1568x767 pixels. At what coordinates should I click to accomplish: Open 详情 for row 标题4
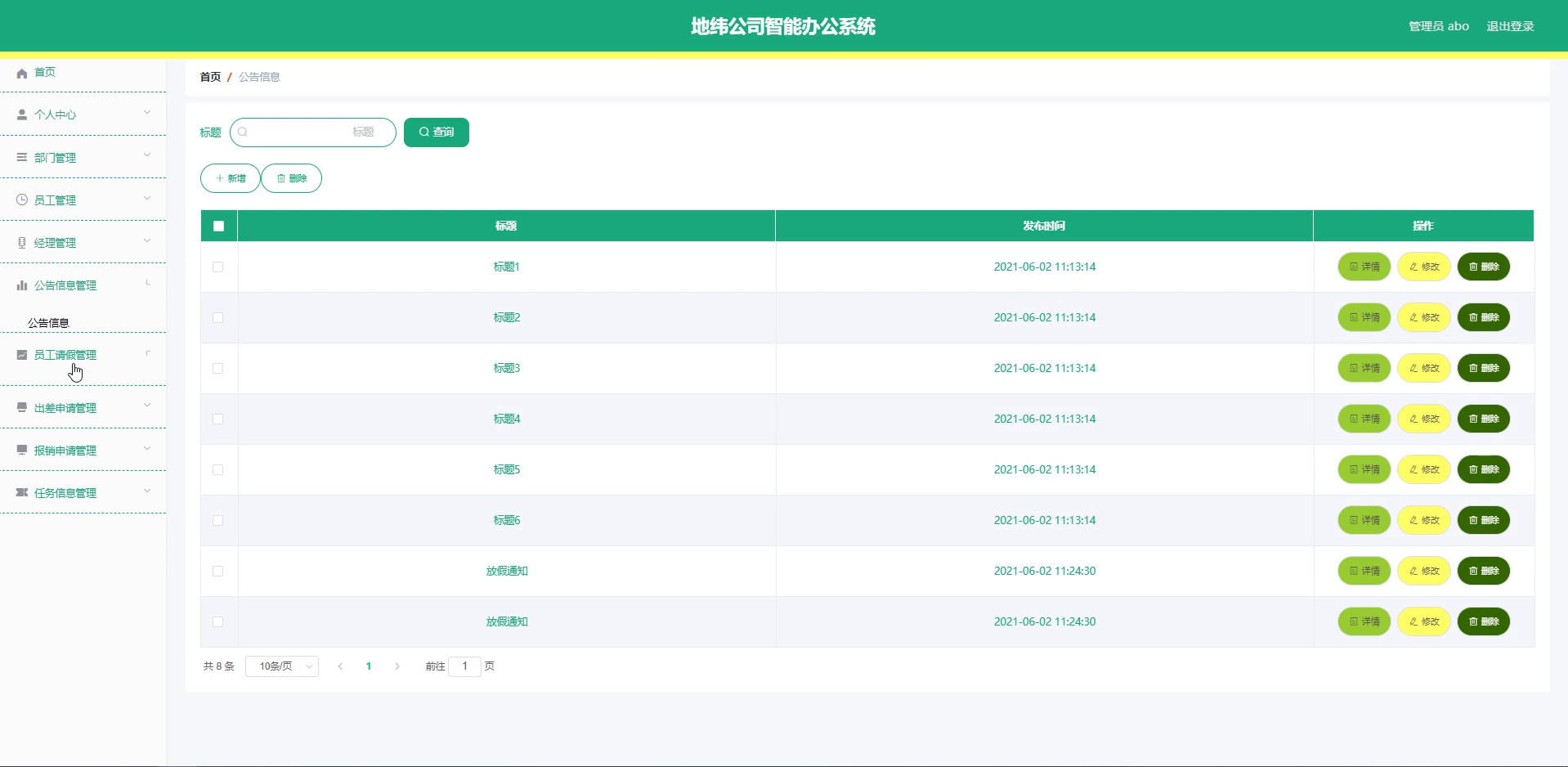1364,419
